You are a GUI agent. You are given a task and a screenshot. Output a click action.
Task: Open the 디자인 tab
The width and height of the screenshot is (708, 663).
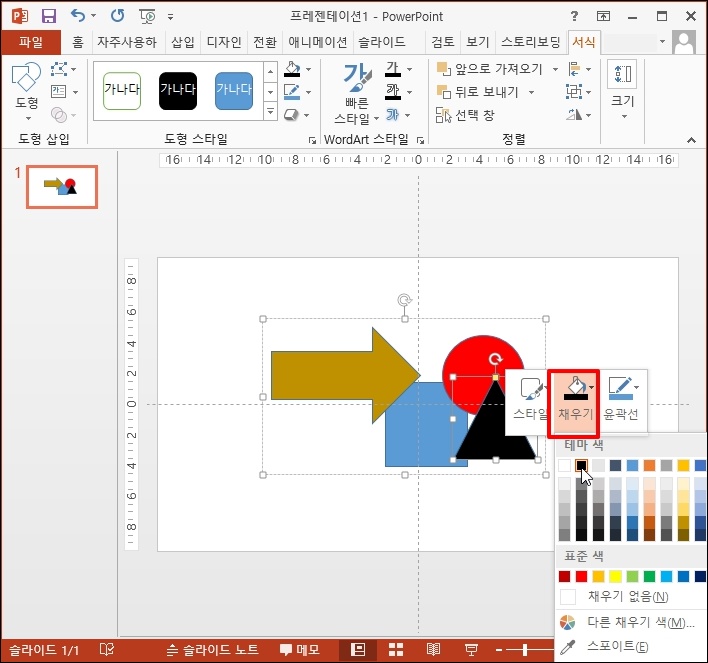pos(224,42)
